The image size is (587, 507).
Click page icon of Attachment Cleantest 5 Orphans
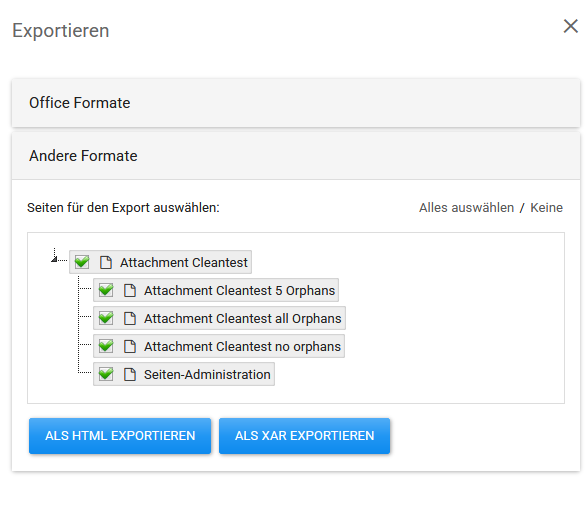pos(130,291)
